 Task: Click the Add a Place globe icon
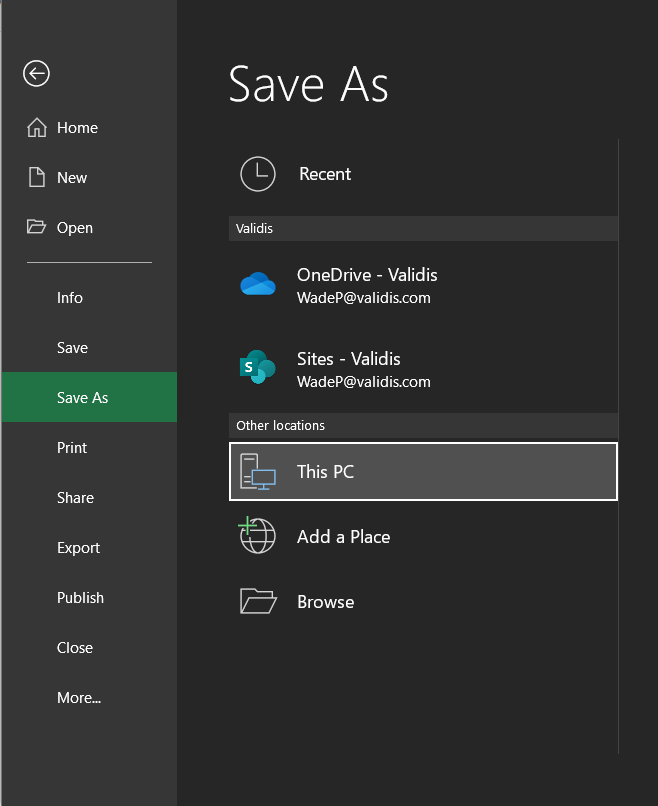tap(257, 536)
